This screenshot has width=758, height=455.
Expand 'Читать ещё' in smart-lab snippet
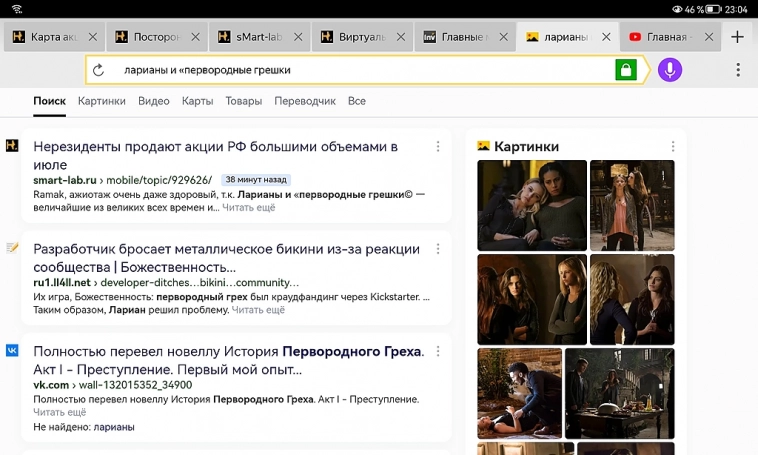click(248, 208)
